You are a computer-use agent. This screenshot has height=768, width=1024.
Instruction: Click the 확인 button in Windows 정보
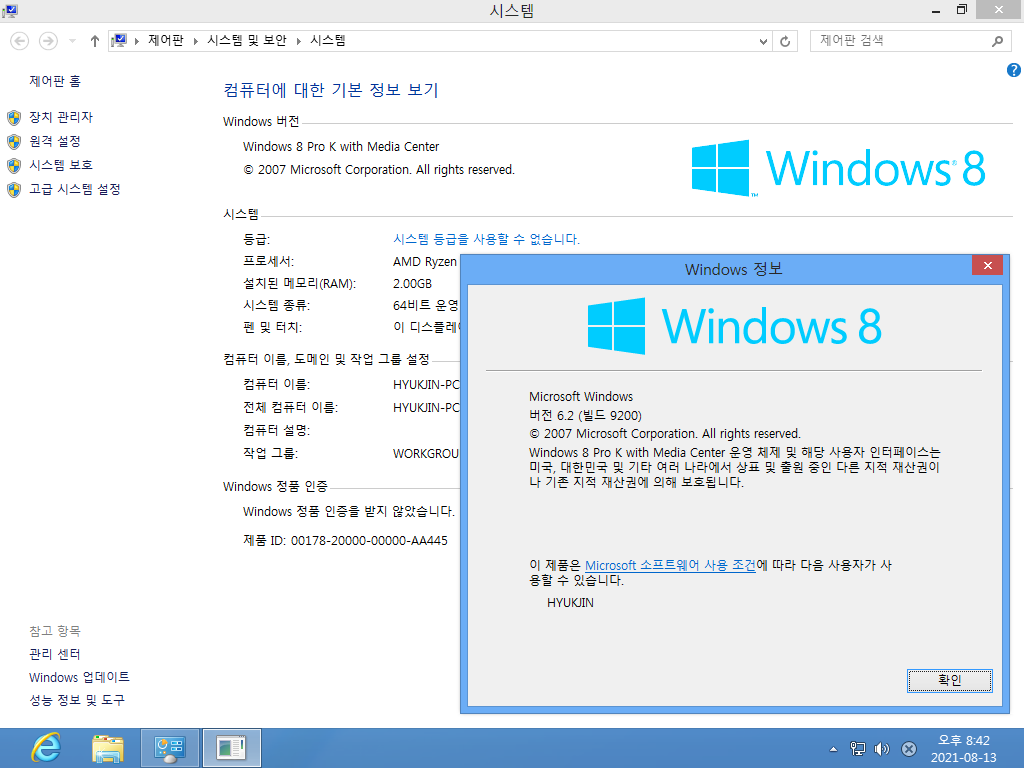[x=950, y=680]
